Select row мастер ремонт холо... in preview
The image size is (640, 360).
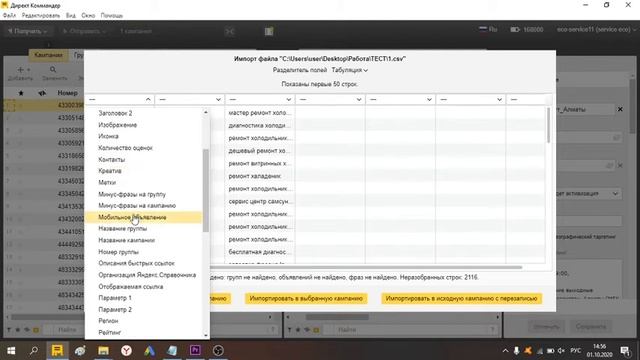[x=260, y=113]
